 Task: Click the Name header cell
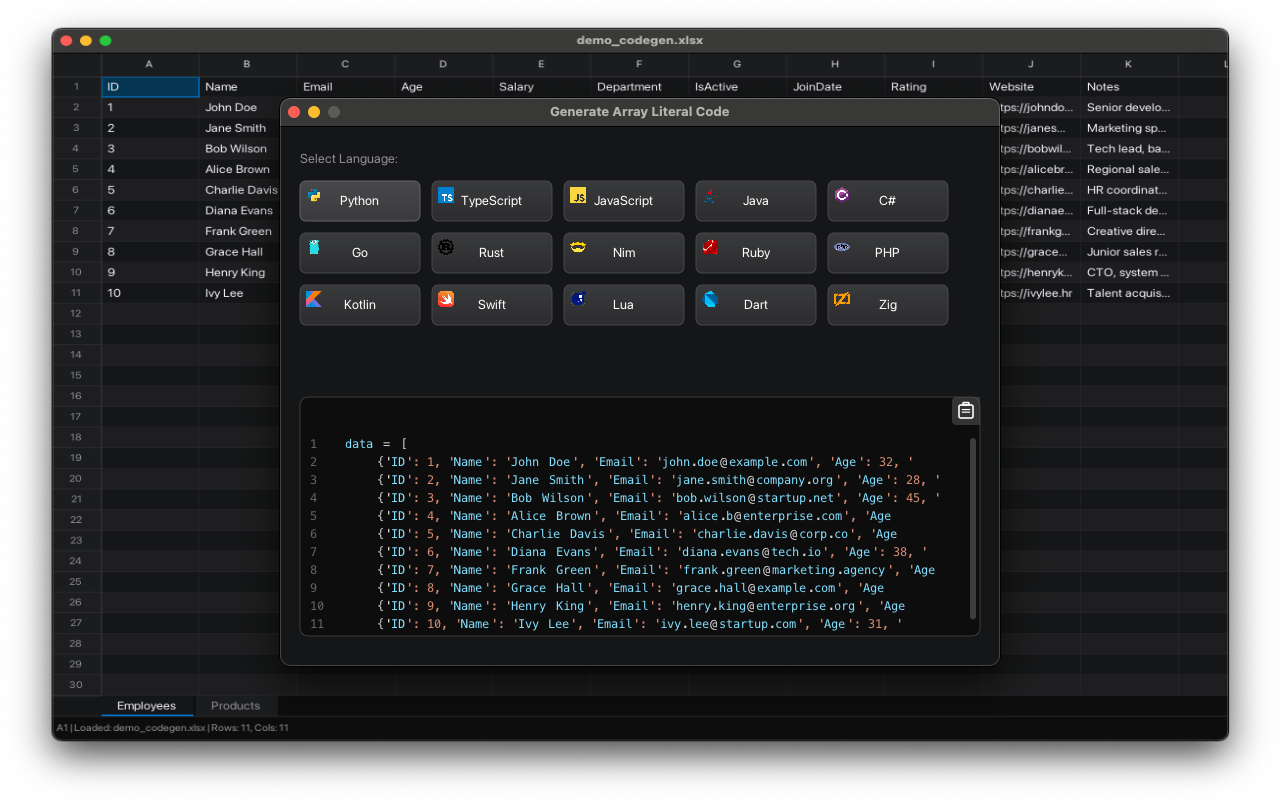coord(248,87)
